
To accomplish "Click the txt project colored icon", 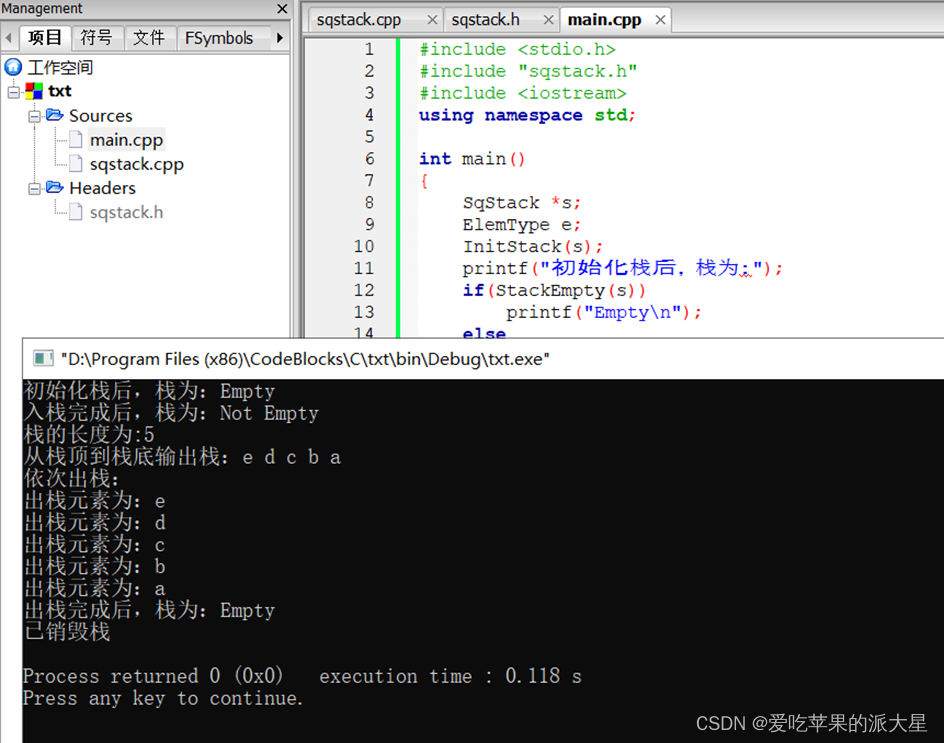I will (x=34, y=91).
